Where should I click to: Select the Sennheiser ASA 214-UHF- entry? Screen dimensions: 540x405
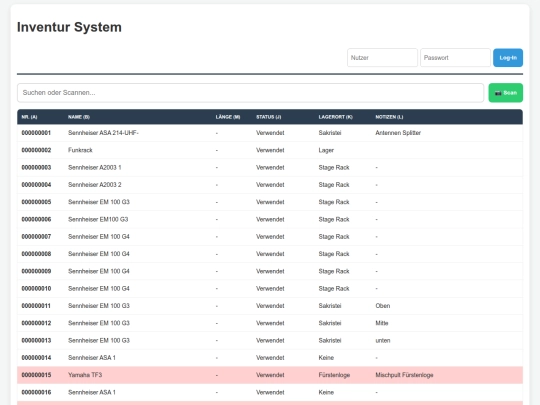[103, 133]
